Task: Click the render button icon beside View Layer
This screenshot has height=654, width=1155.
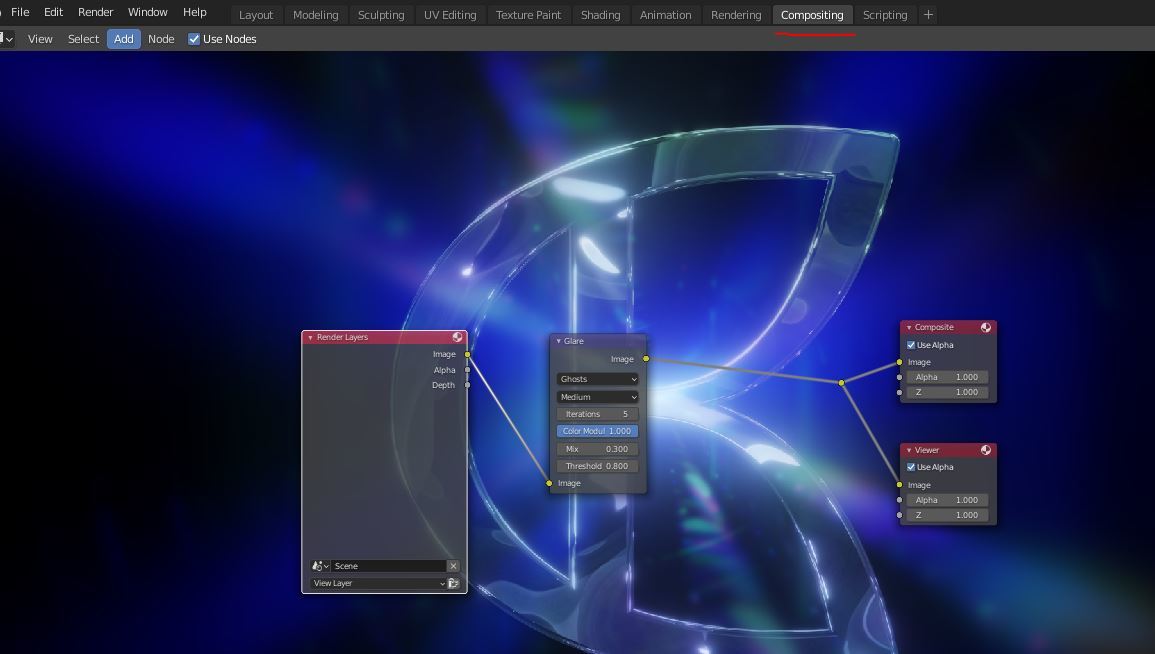Action: (453, 583)
